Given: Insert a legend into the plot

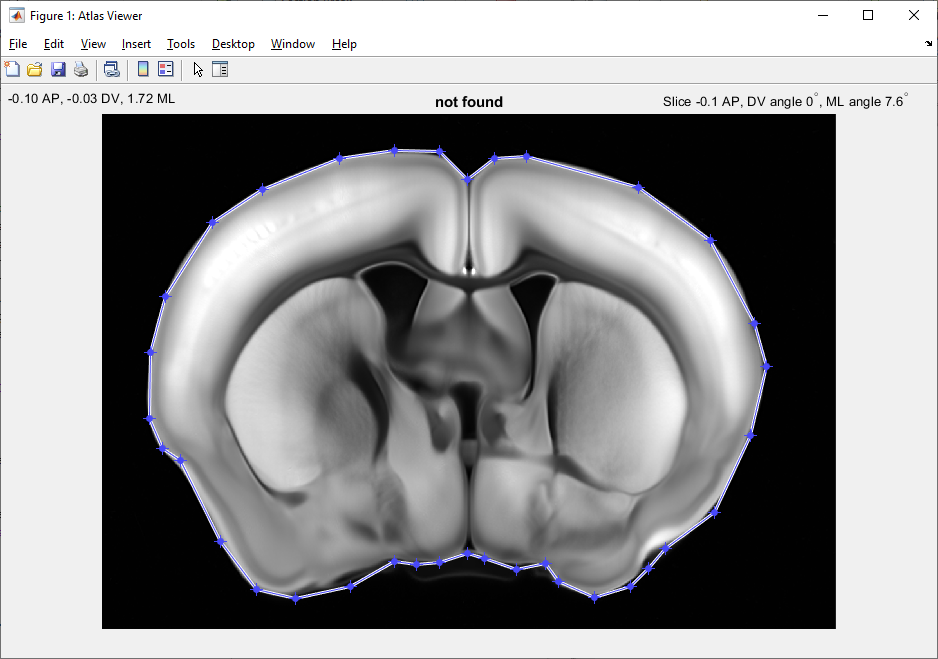Looking at the screenshot, I should [164, 69].
